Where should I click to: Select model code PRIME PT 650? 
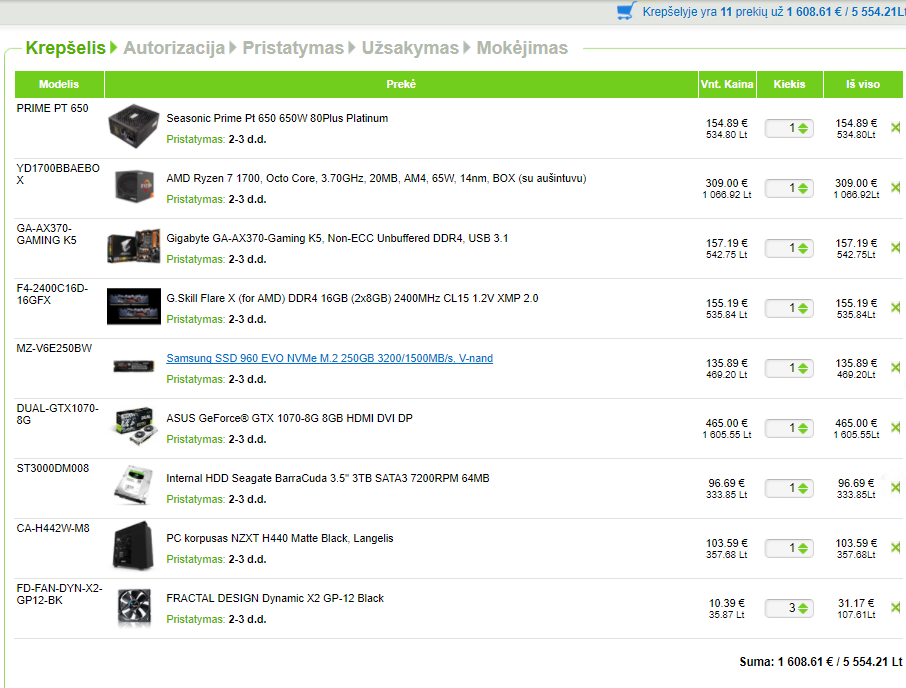[x=53, y=109]
